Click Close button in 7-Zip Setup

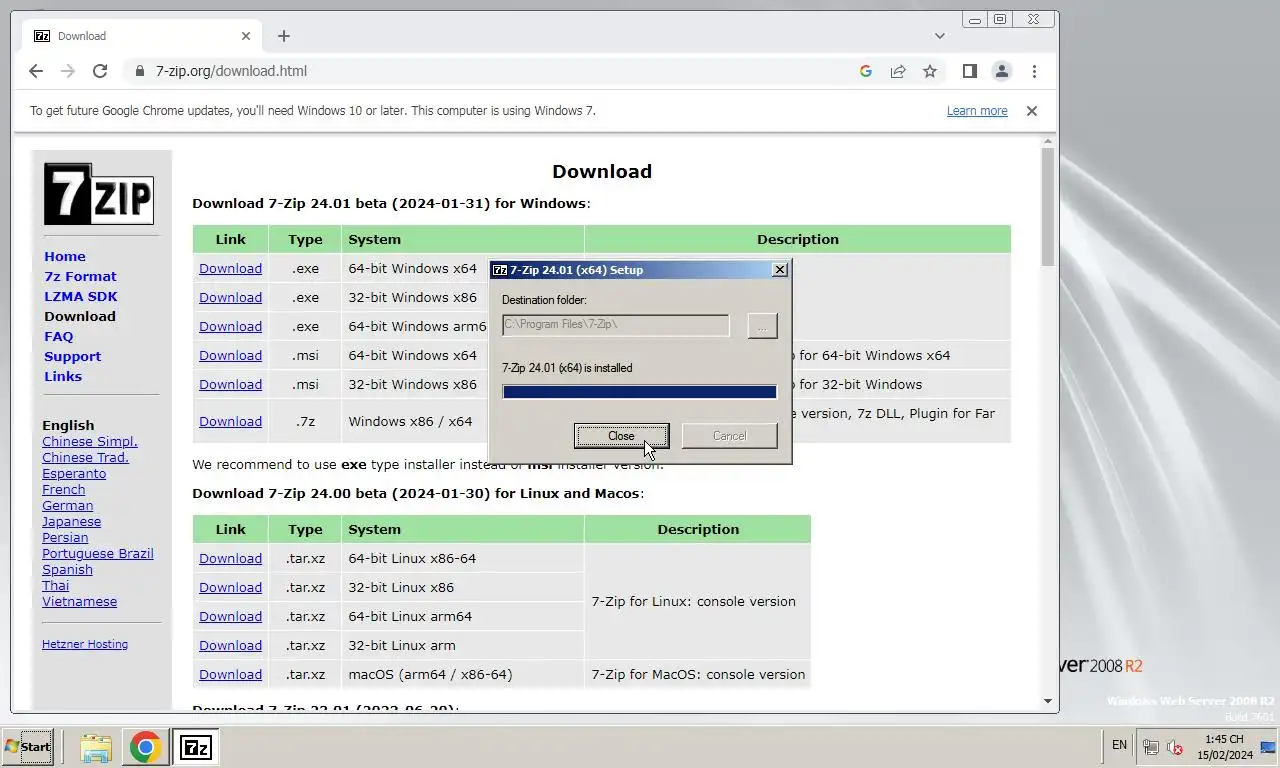click(621, 436)
